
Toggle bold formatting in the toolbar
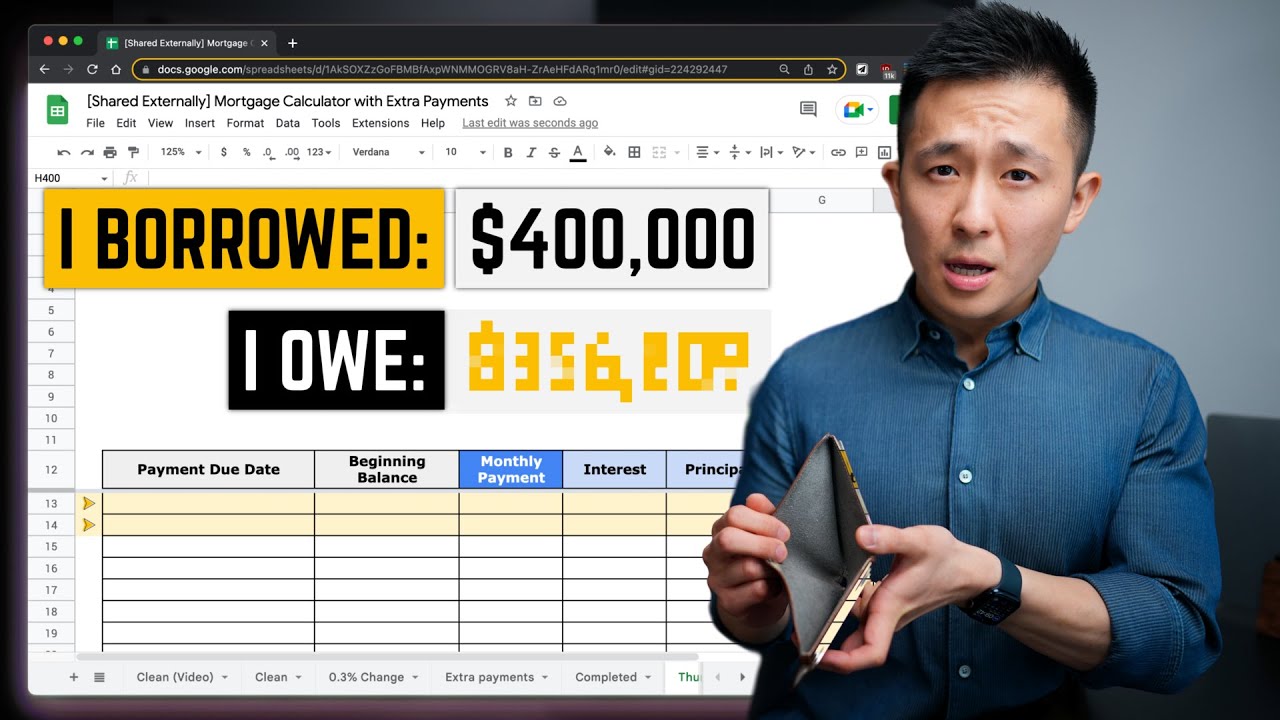[508, 152]
